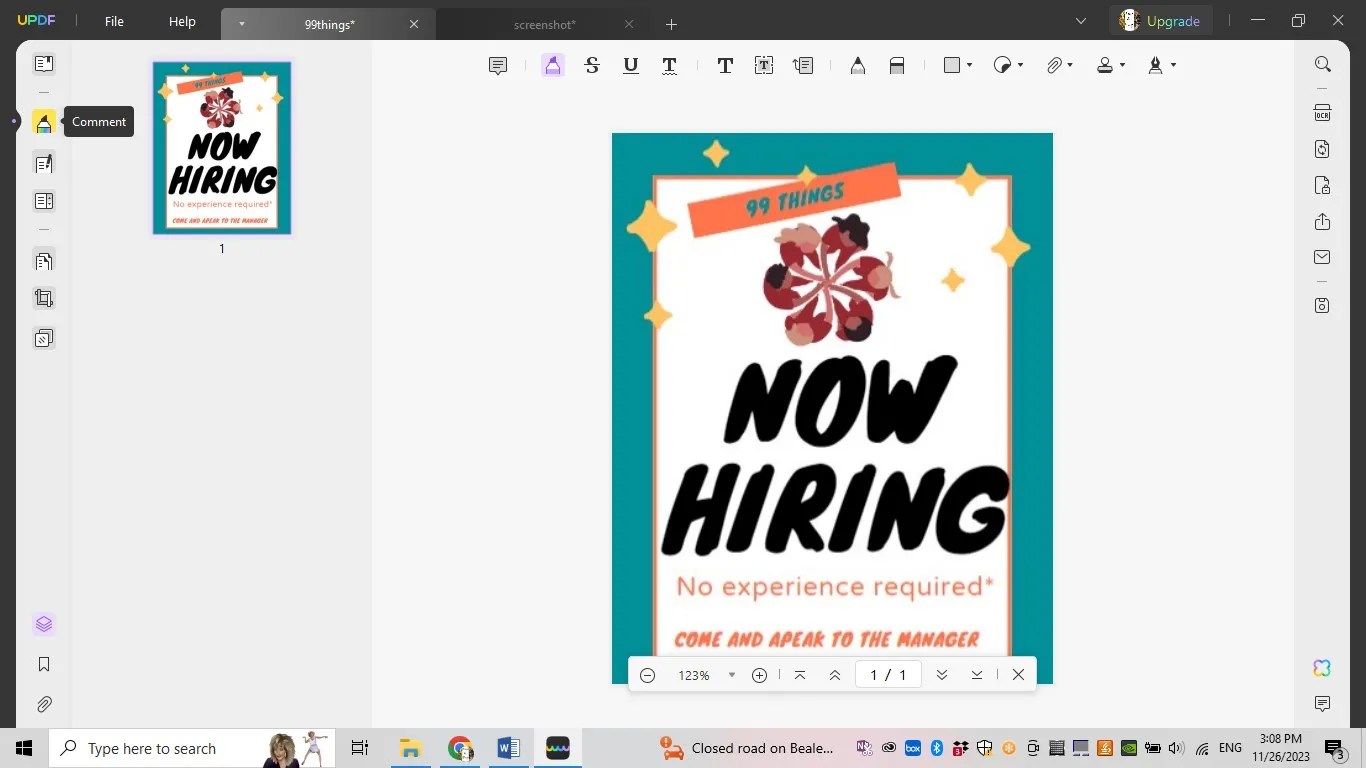This screenshot has width=1366, height=768.
Task: Open the crop pages tool in left sidebar
Action: [44, 297]
